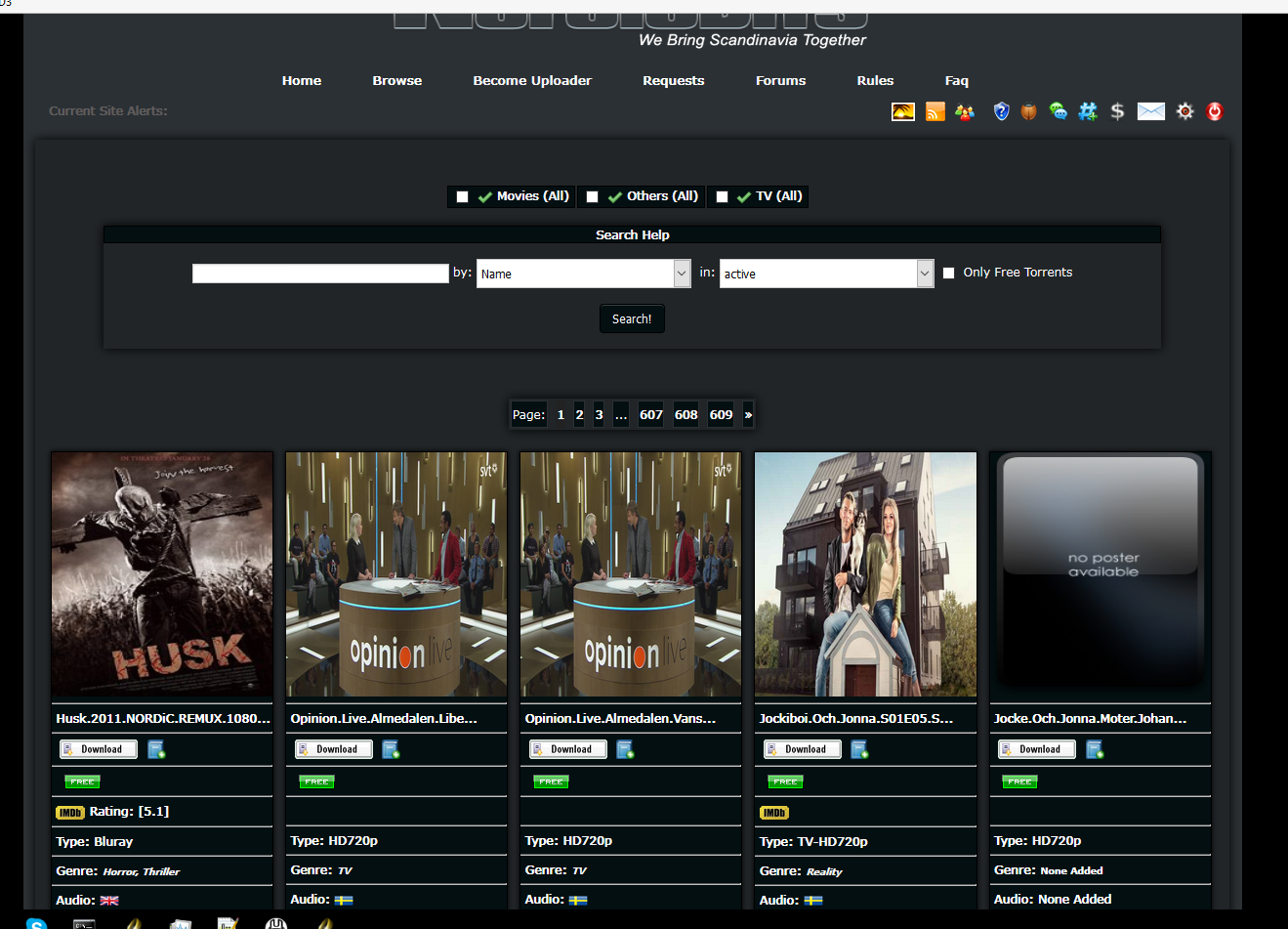The width and height of the screenshot is (1288, 929).
Task: Click the Husk movie poster
Action: tap(162, 573)
